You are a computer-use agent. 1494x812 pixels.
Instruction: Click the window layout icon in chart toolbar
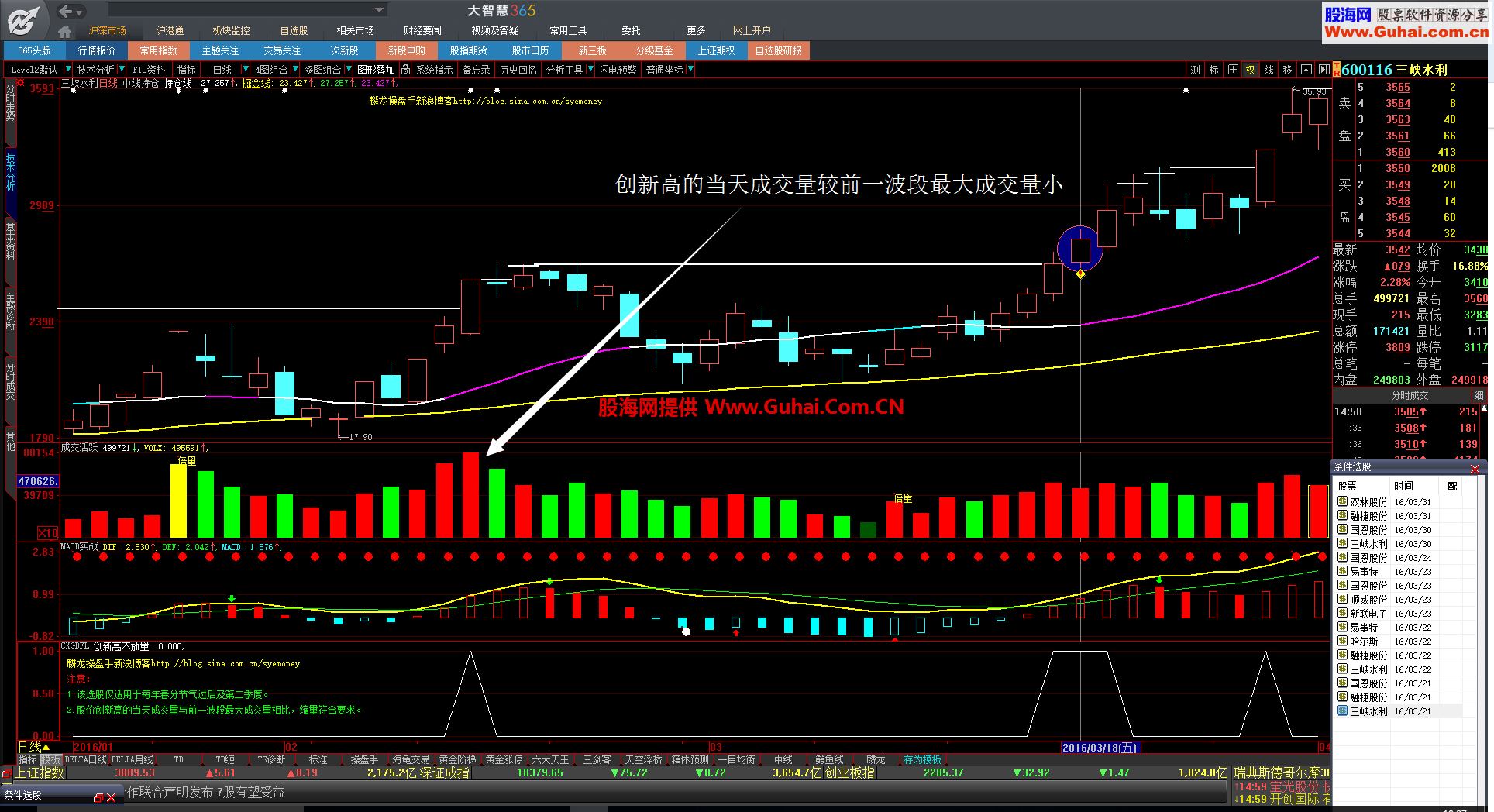pyautogui.click(x=1306, y=70)
